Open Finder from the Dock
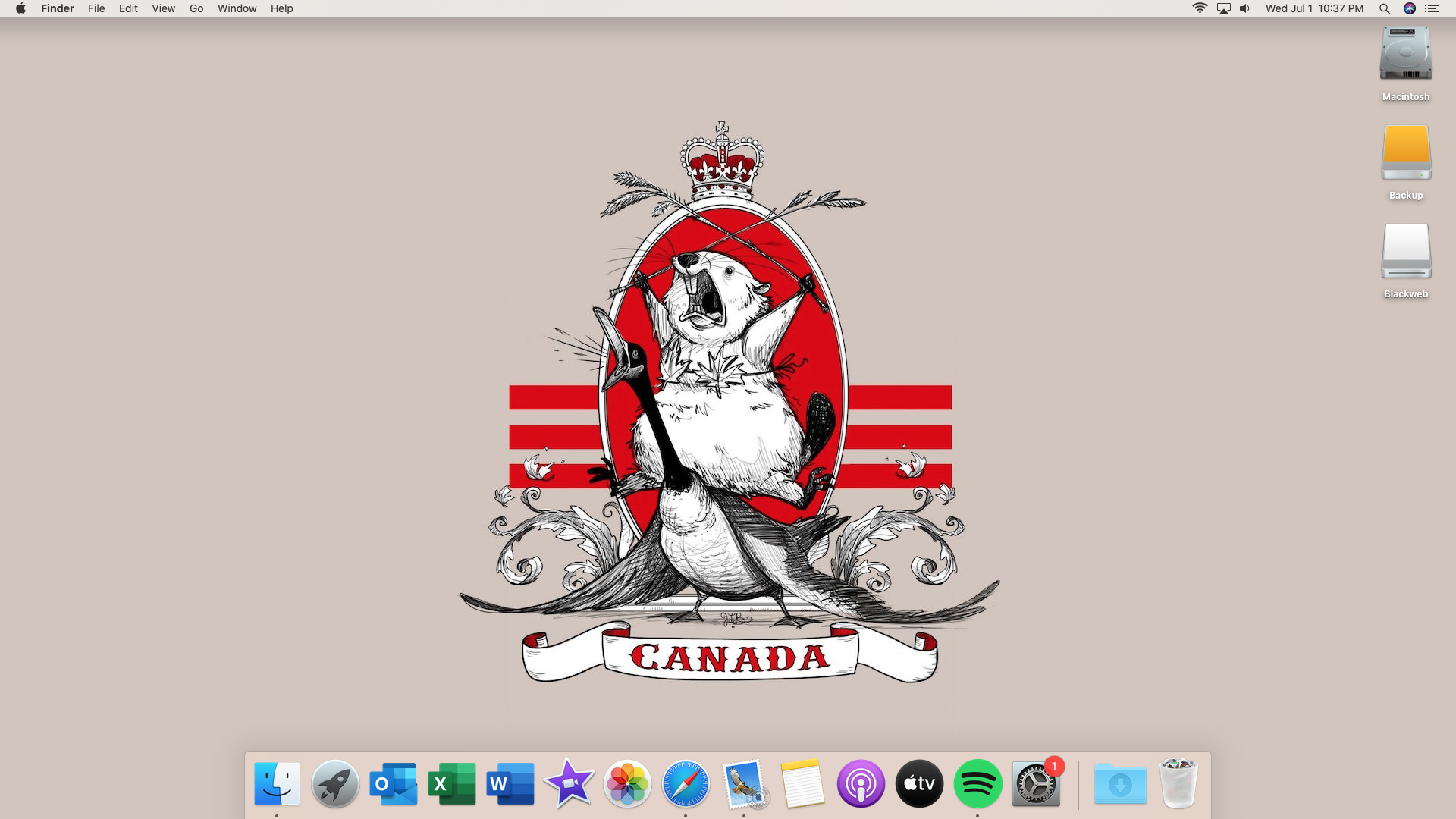The width and height of the screenshot is (1456, 819). 277,783
